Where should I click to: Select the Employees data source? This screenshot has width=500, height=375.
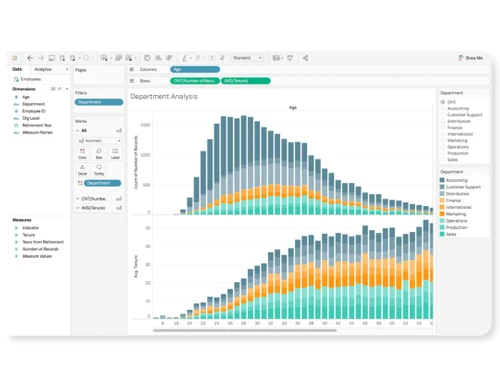(27, 79)
